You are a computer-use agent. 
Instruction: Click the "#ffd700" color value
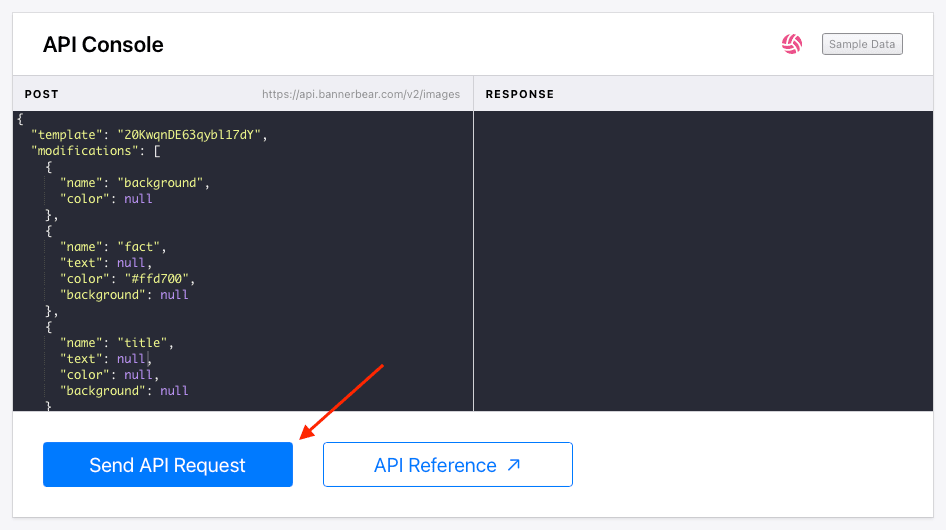tap(157, 278)
